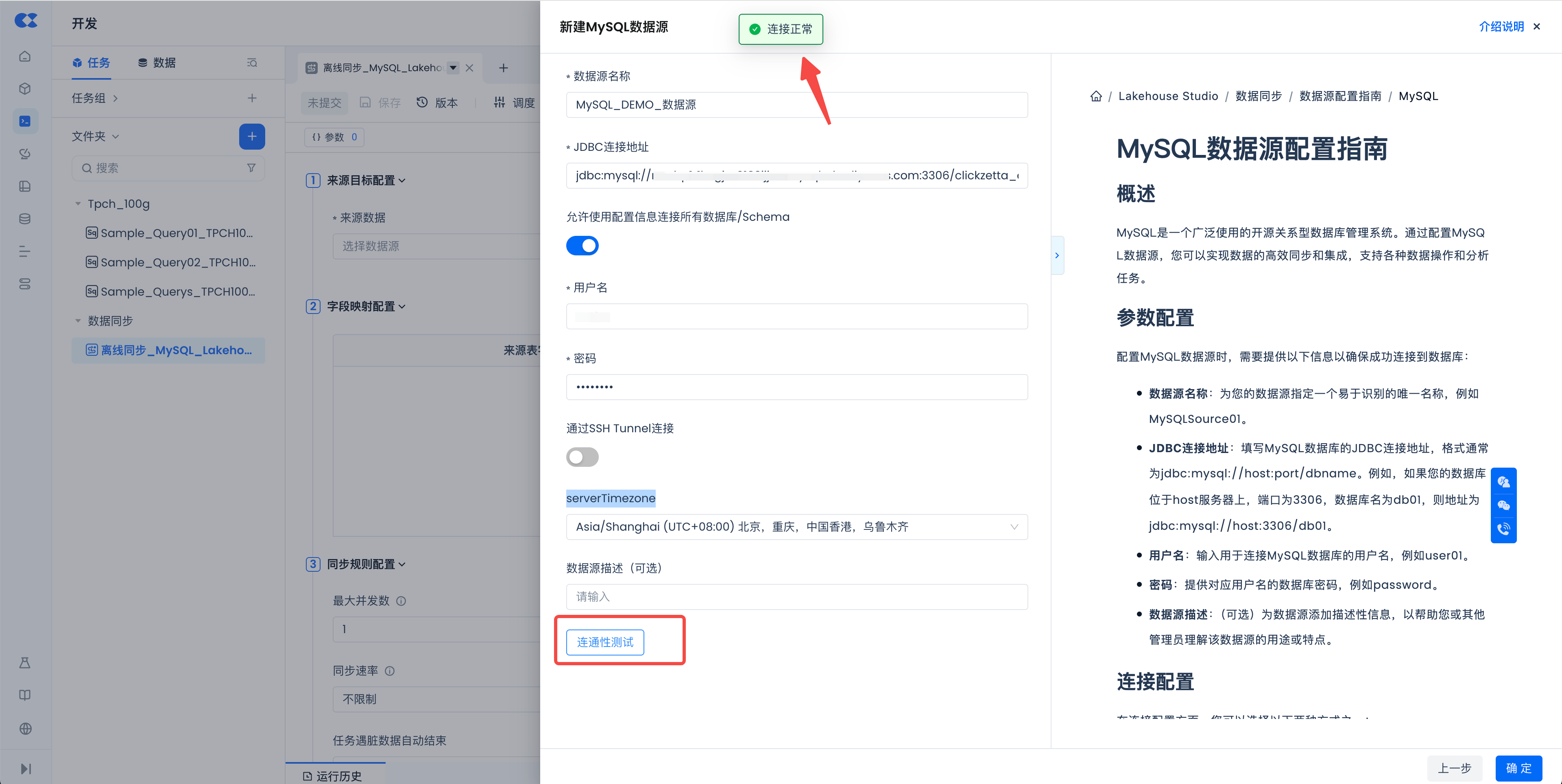Collapse the documentation panel with side arrow

[1057, 255]
